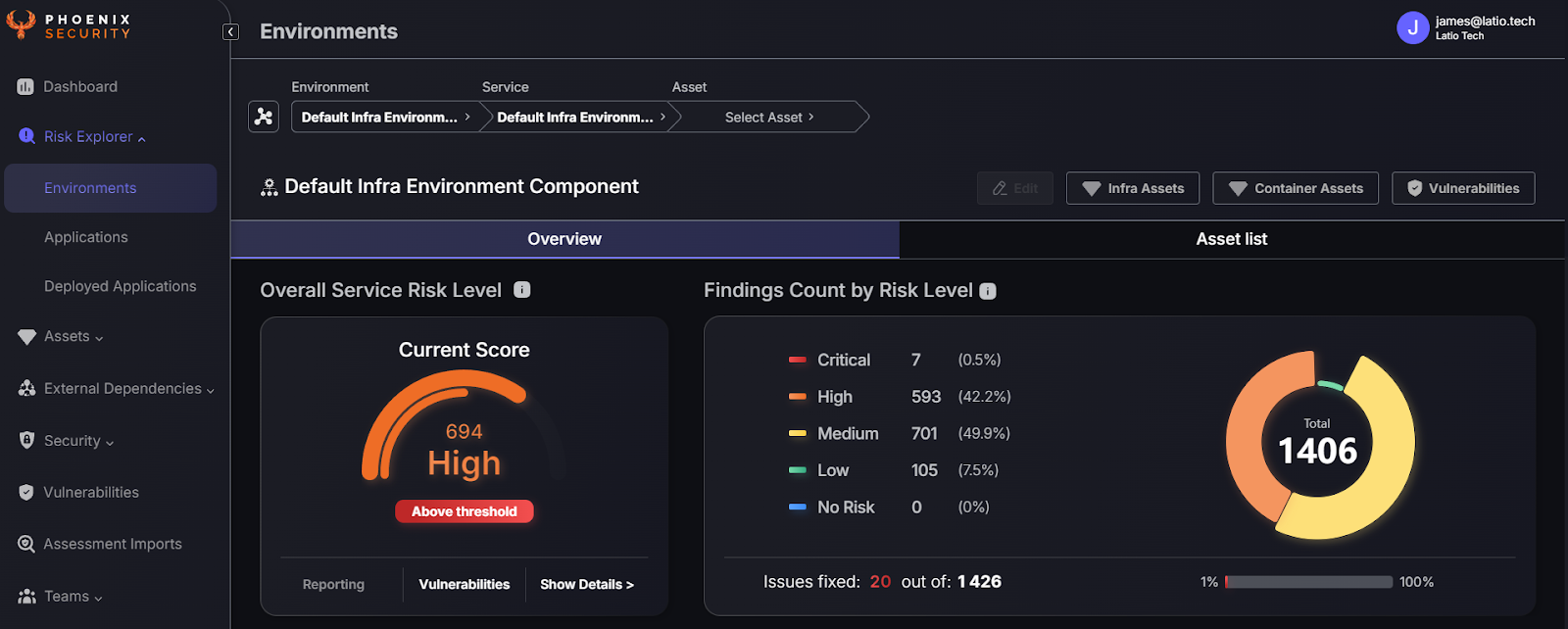Screen dimensions: 1568x629
Task: Click the Phoenix Security logo
Action: coord(69,25)
